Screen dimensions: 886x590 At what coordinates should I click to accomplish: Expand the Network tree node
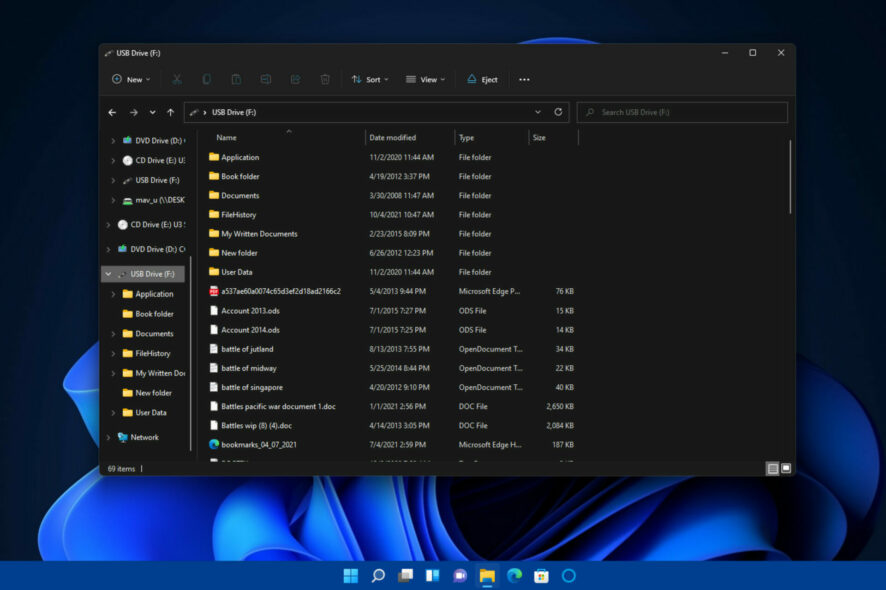coord(108,437)
